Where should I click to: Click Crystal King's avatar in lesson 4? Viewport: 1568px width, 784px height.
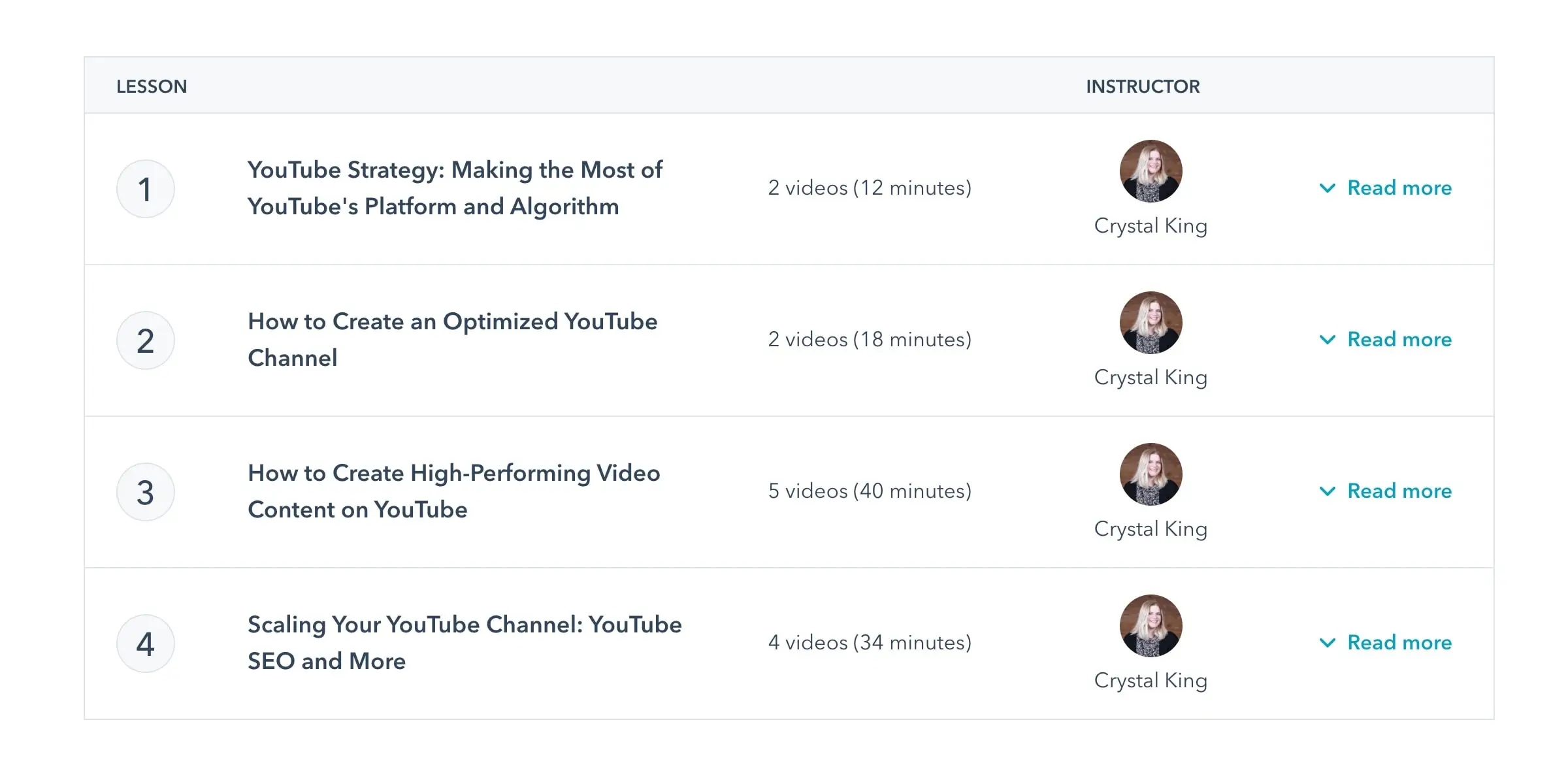(1151, 626)
